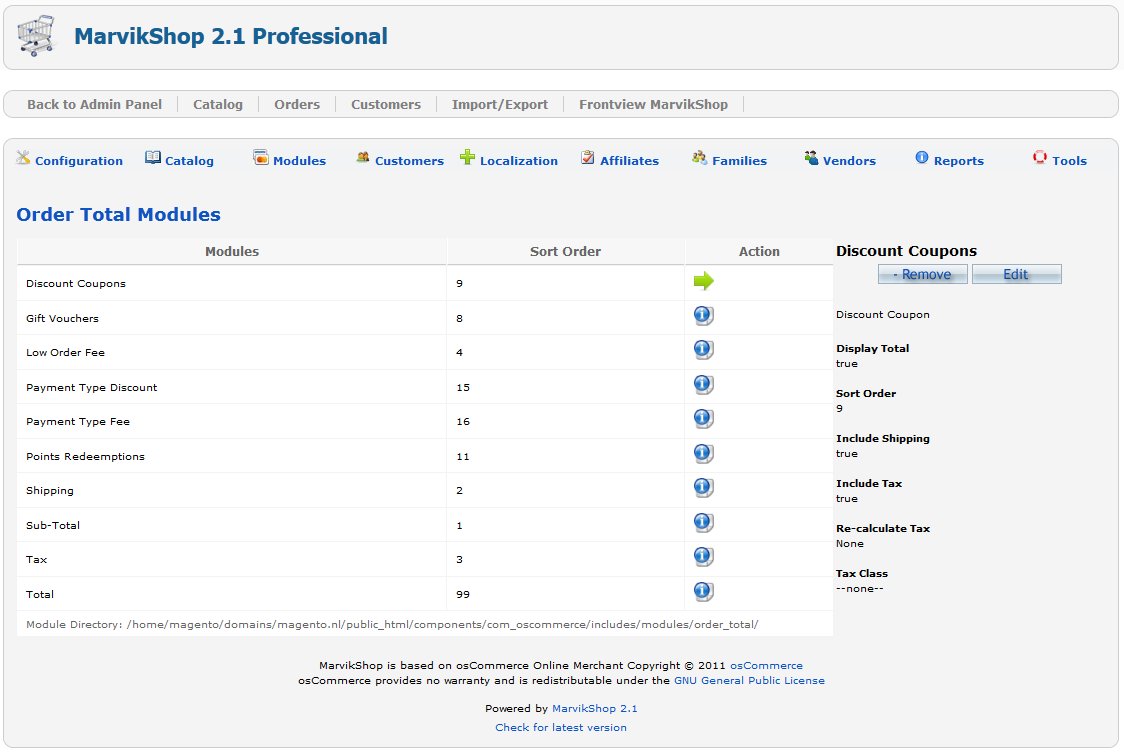Select the Localization text link

pyautogui.click(x=519, y=161)
